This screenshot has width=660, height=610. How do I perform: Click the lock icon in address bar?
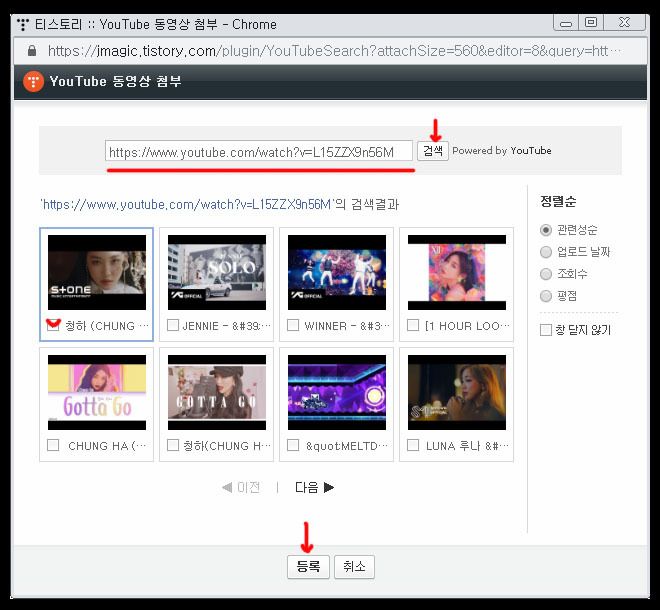[x=32, y=51]
